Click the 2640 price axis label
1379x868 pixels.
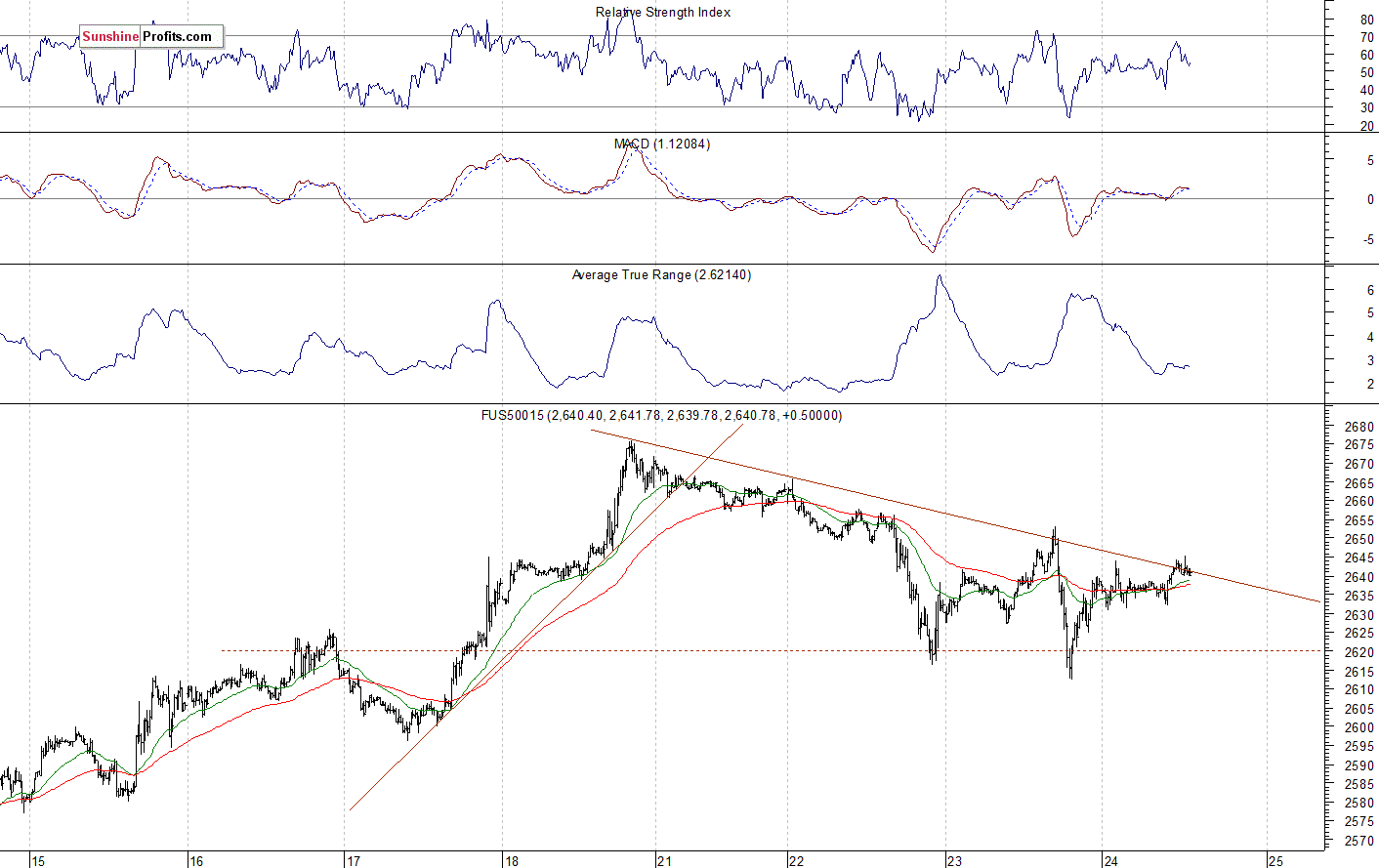point(1359,577)
